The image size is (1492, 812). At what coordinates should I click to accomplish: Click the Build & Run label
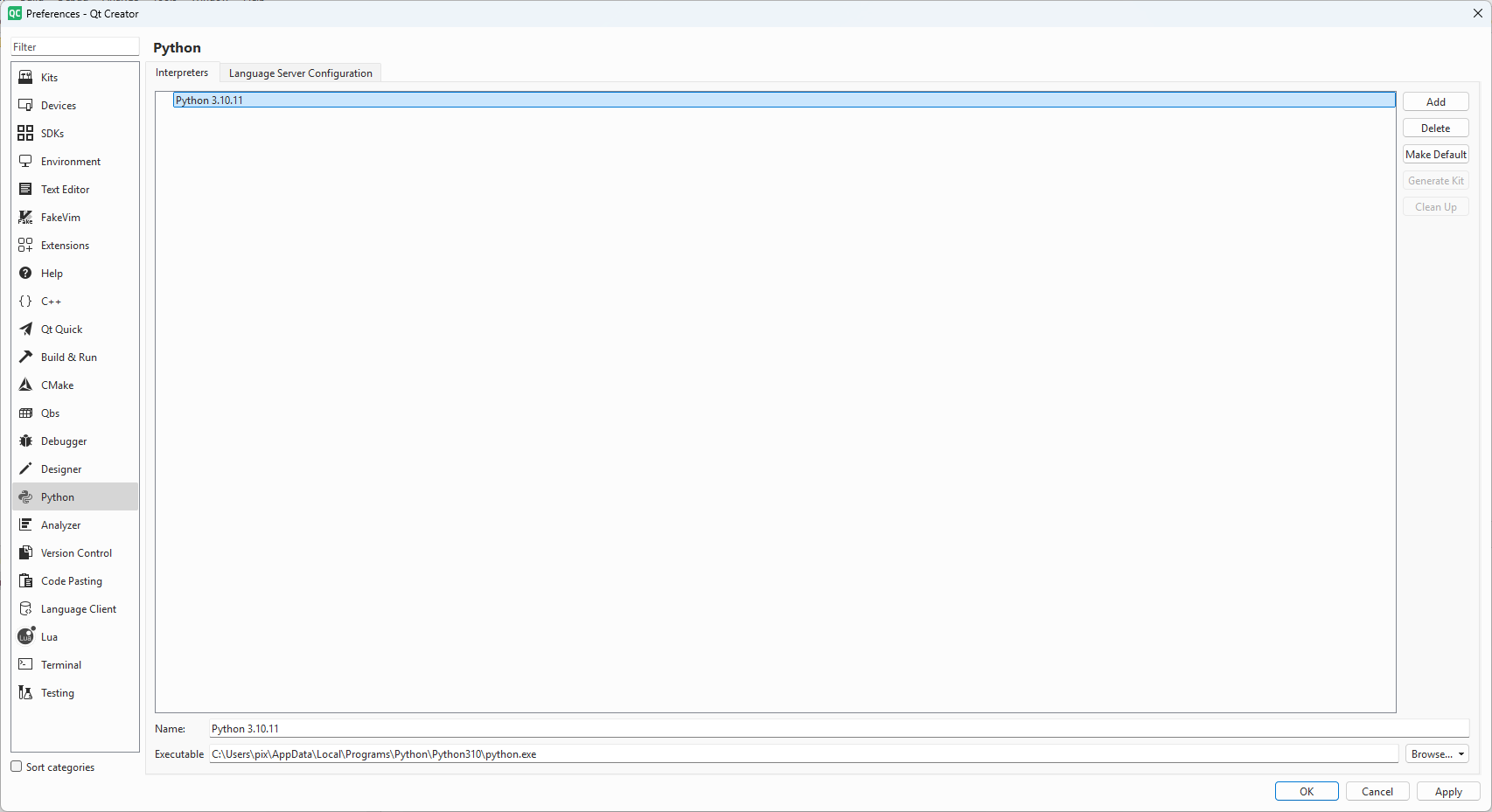pos(69,357)
